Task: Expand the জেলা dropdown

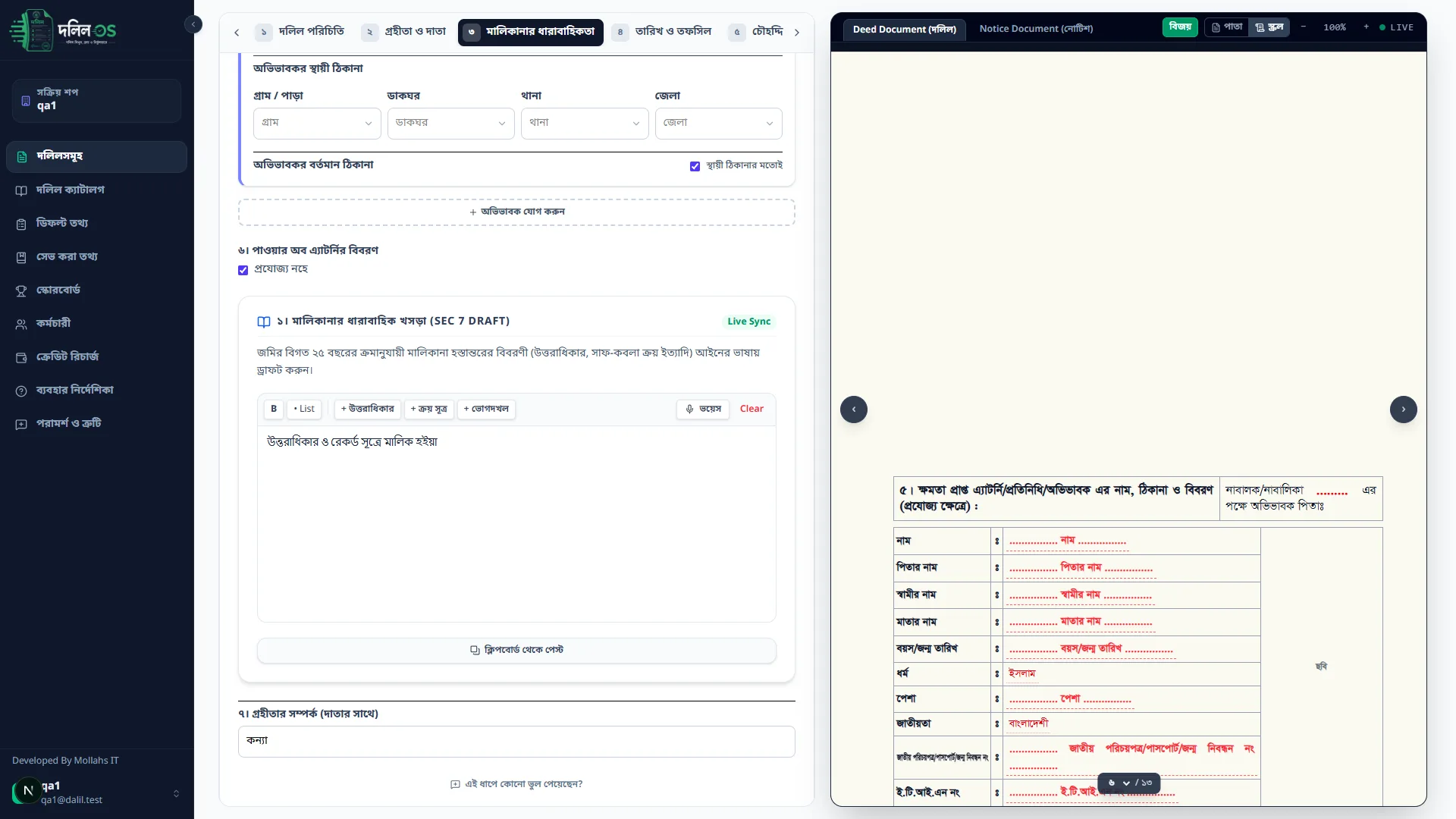Action: 718,123
